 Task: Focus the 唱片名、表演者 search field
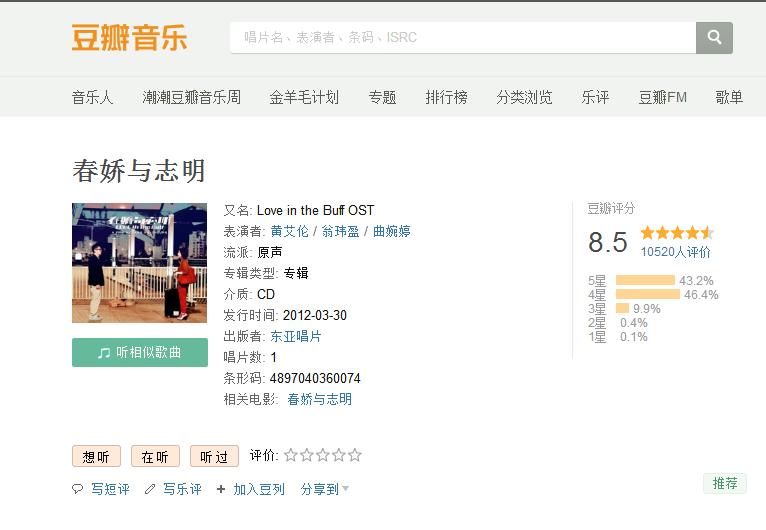463,38
